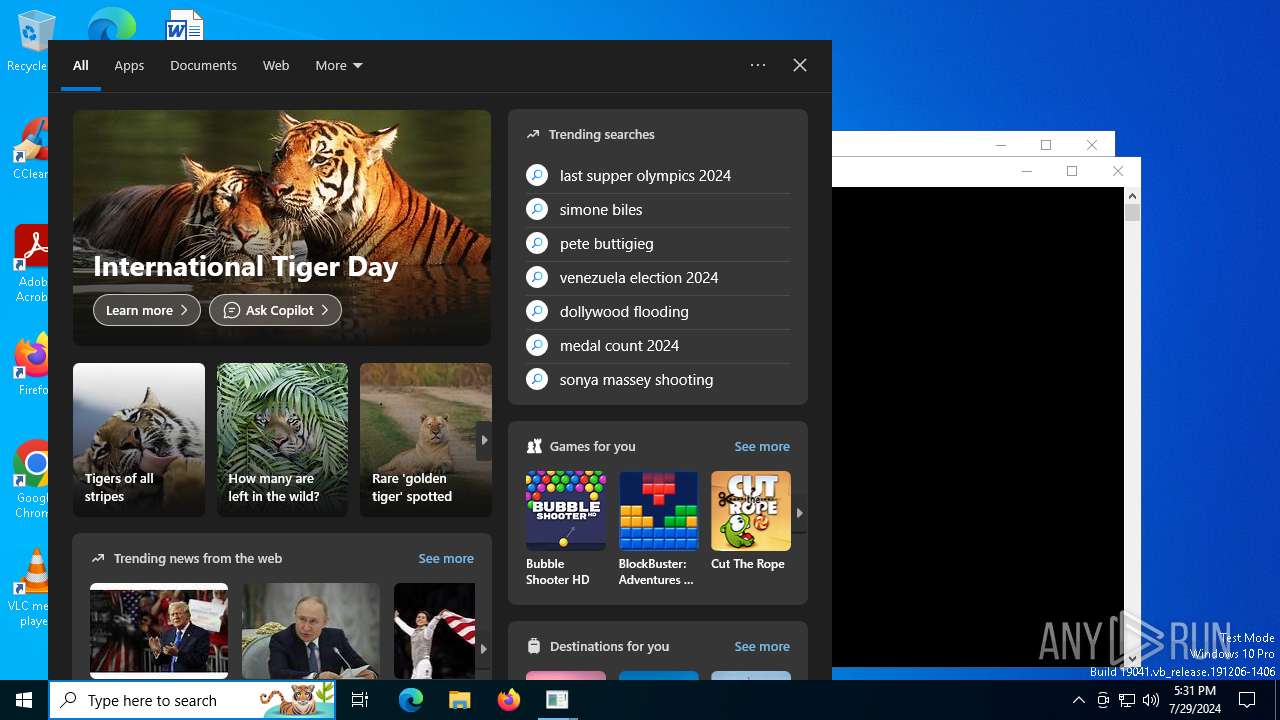
Task: Open the Word document on the desktop
Action: (x=185, y=24)
